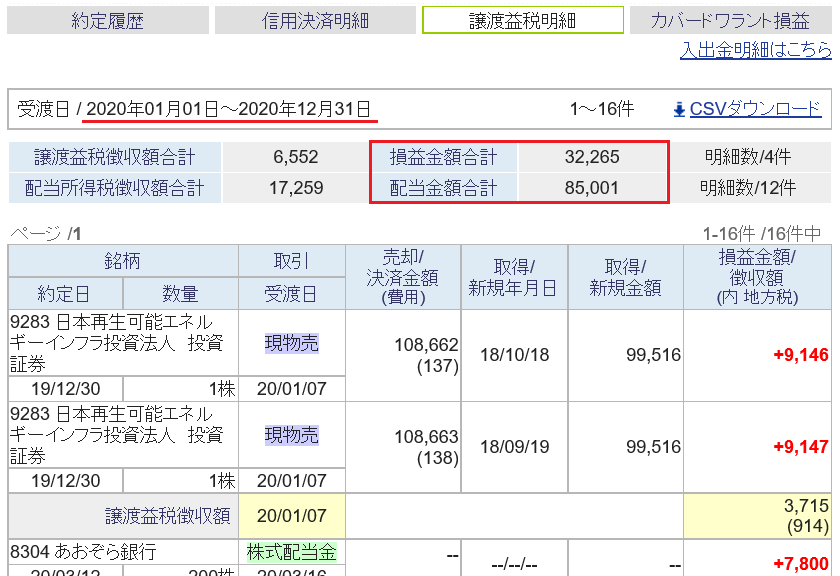This screenshot has height=576, width=840.
Task: Click the 約定日 sub-header
Action: pyautogui.click(x=65, y=294)
